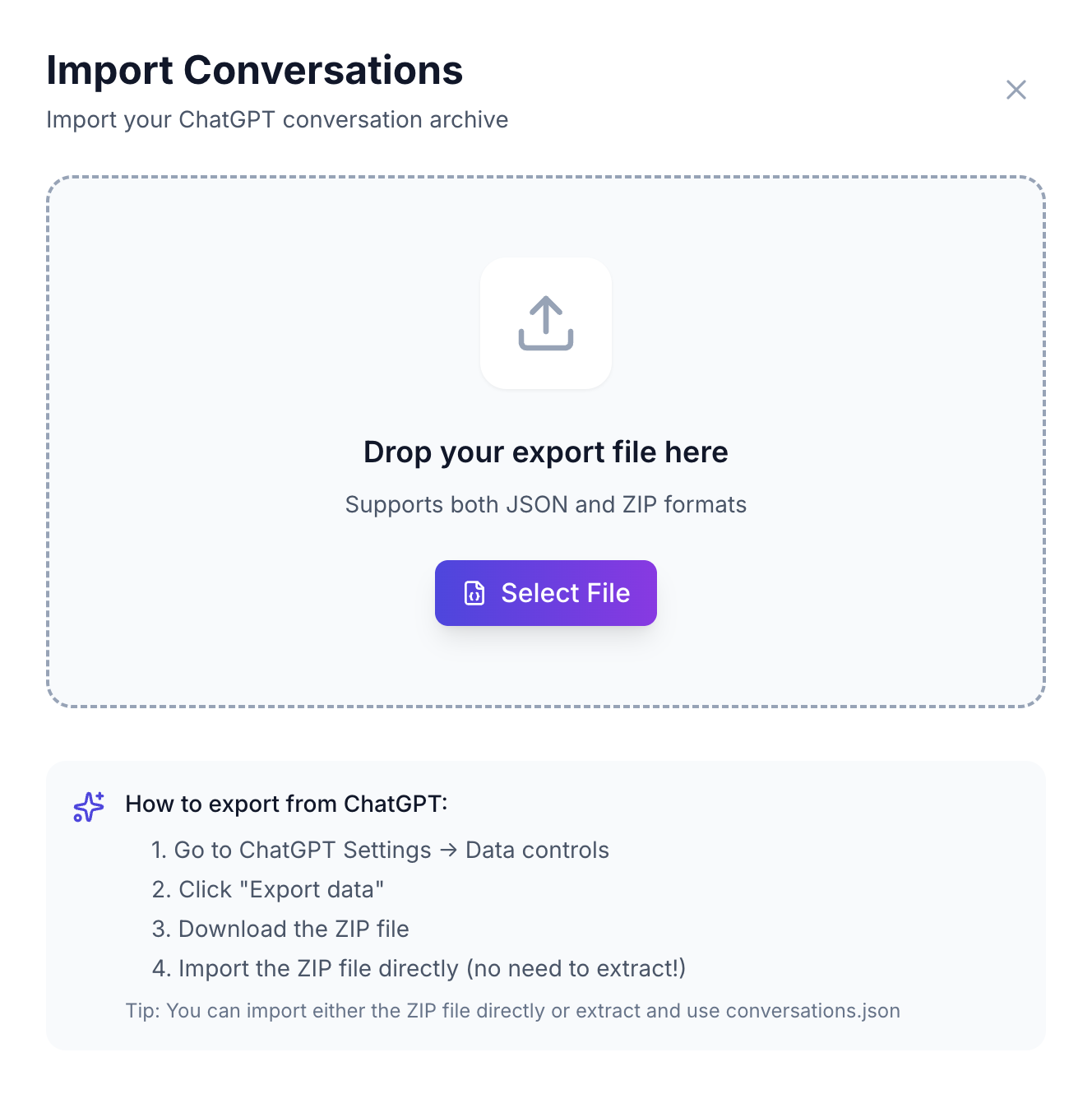Screen dimensions: 1092x1094
Task: Click the ChatGPT archive subtitle text
Action: click(277, 119)
